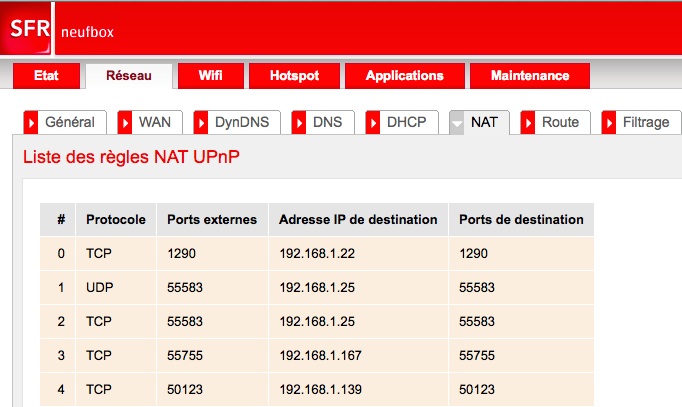Select destination IP 192.168.1.167 cell
Screen dimensions: 682x407
(x=320, y=355)
